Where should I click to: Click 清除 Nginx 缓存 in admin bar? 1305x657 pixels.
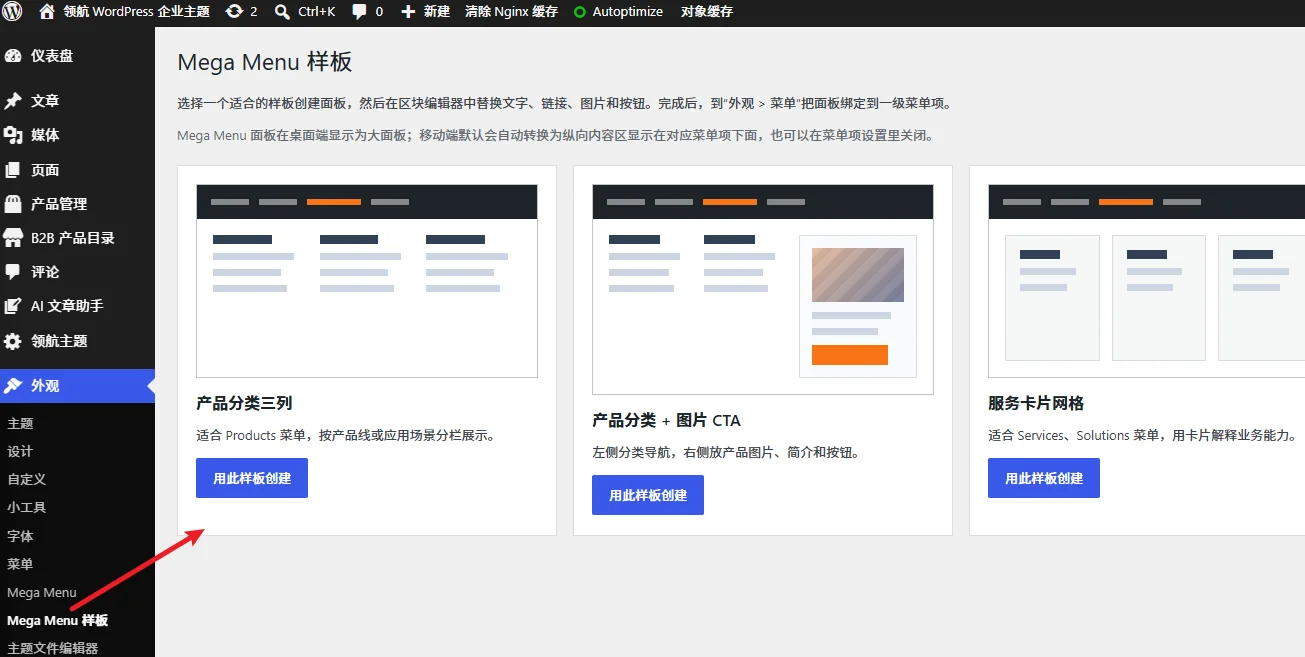coord(511,12)
